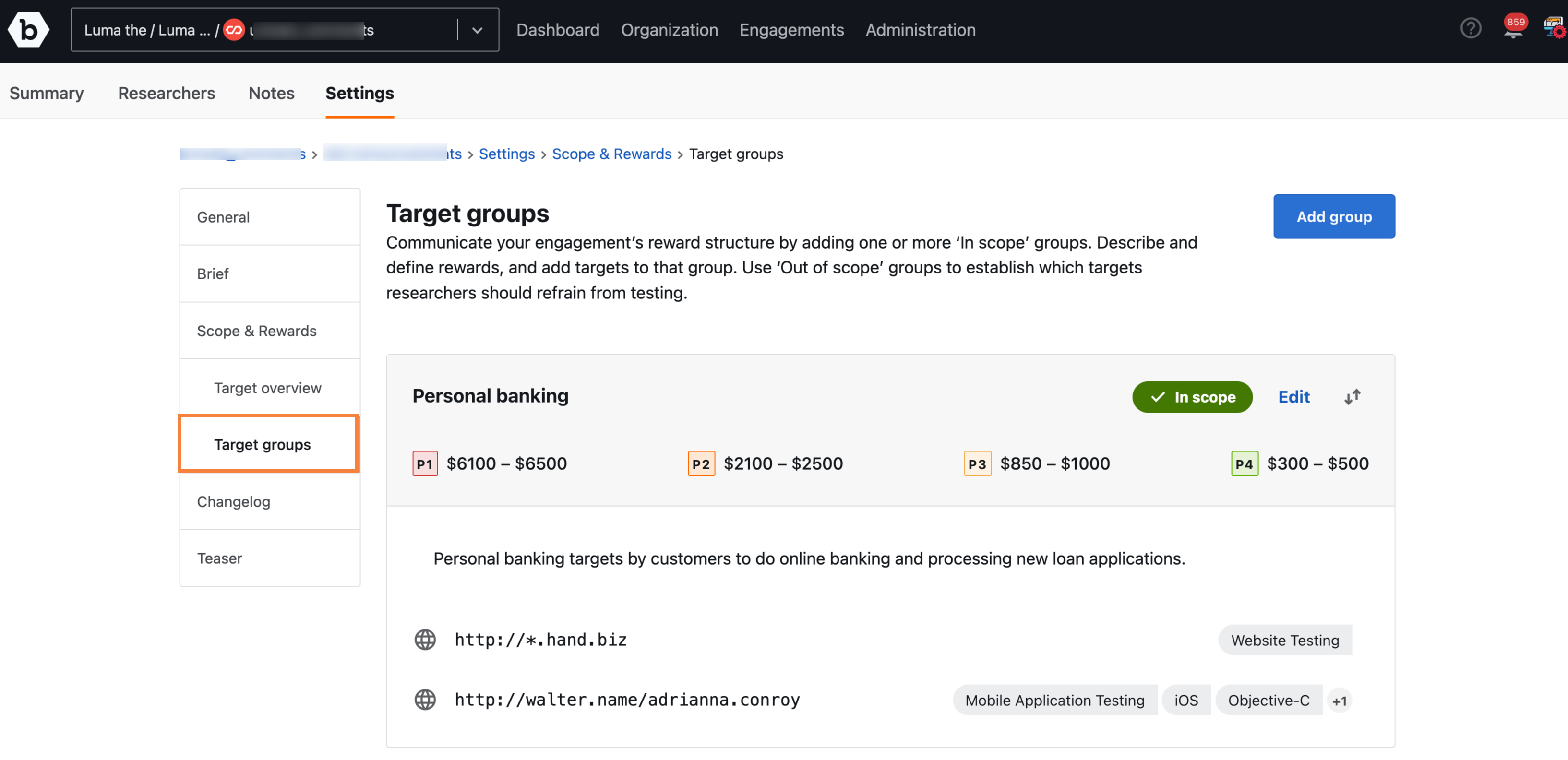The image size is (1568, 760).
Task: Click the http://*.hand.biz target text
Action: click(x=540, y=640)
